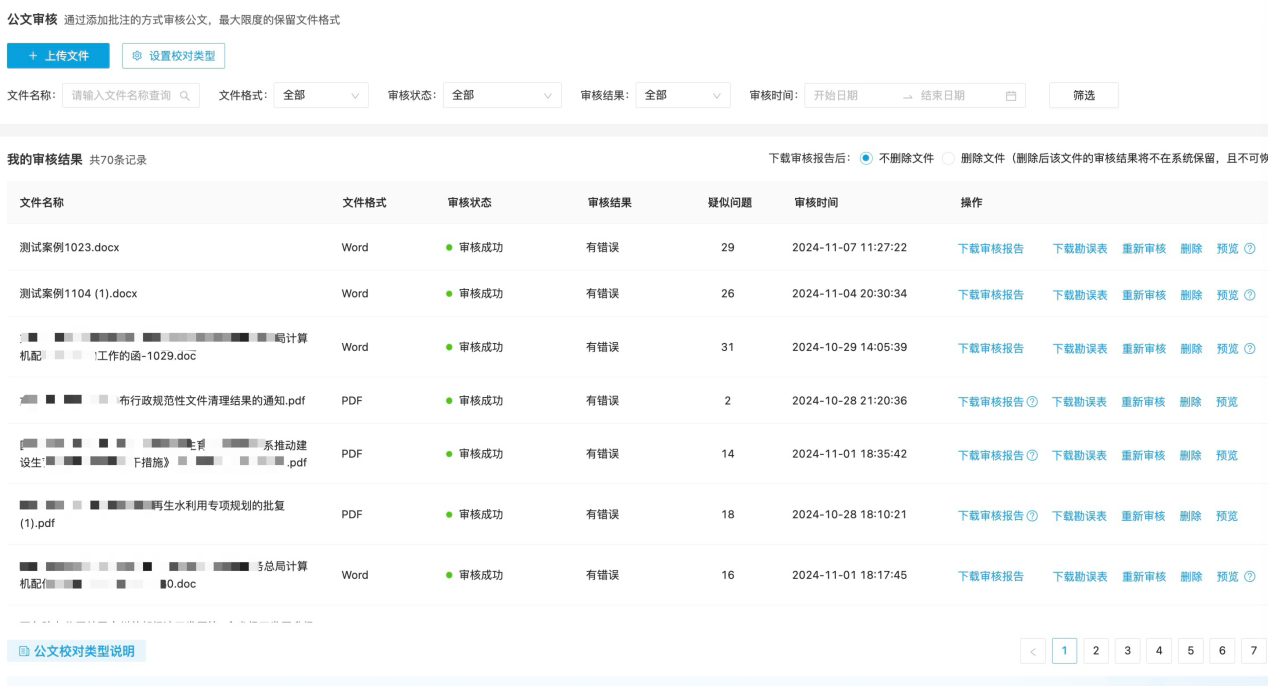The image size is (1268, 686).
Task: Download 审核报告 for 测试案例1023.docx
Action: click(991, 248)
